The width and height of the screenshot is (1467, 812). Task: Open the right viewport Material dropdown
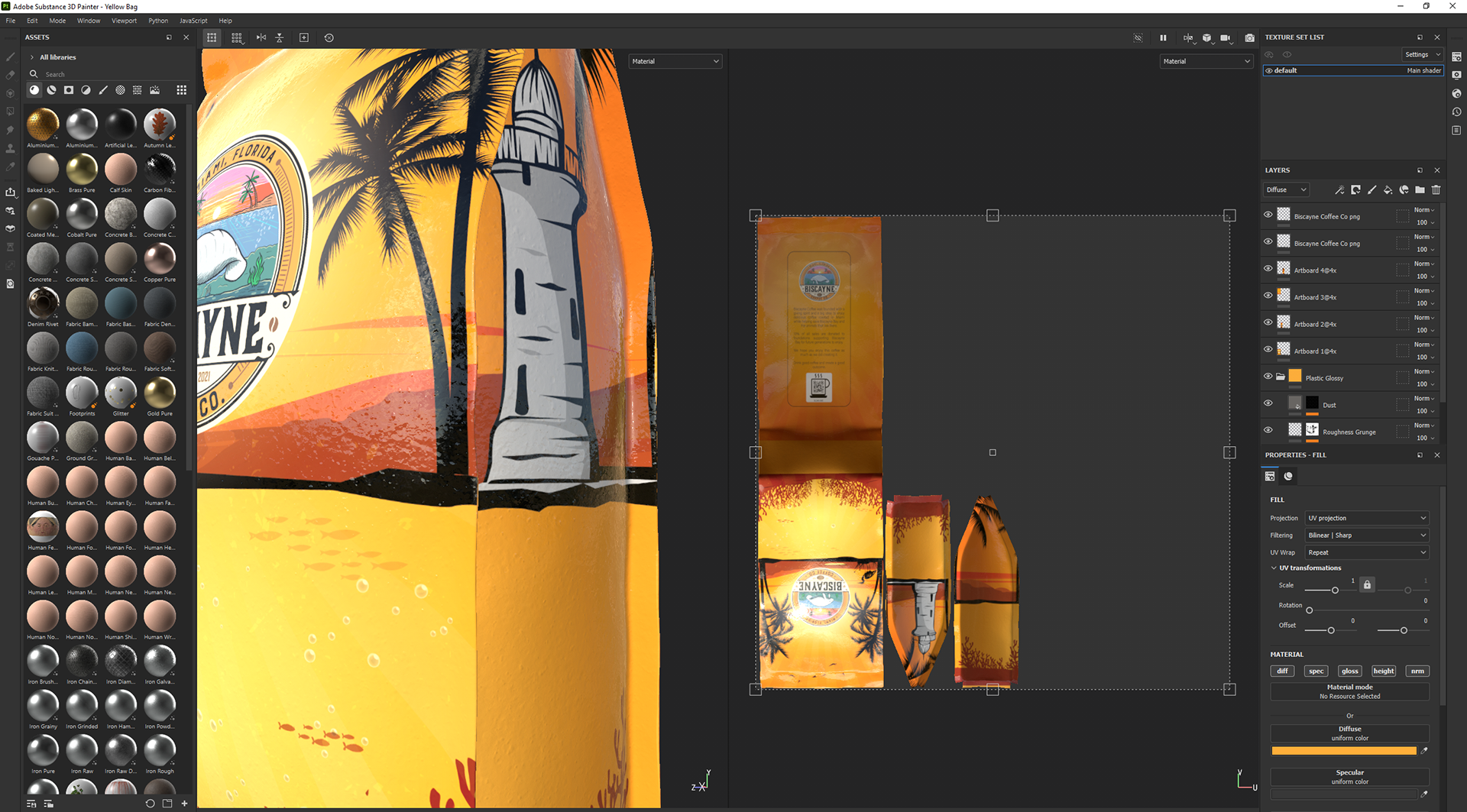pyautogui.click(x=1206, y=61)
